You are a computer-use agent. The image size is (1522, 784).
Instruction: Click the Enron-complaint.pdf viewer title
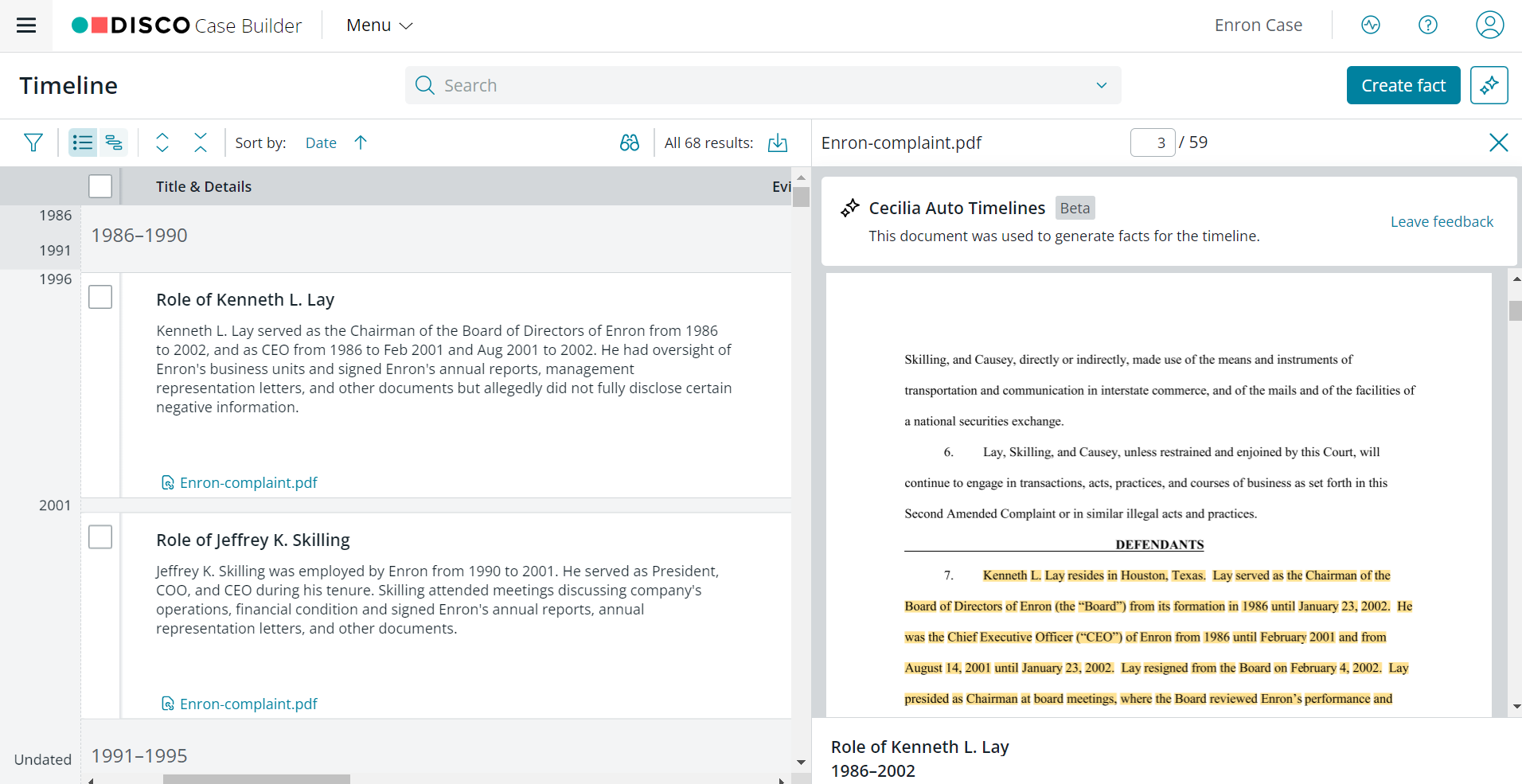coord(901,142)
